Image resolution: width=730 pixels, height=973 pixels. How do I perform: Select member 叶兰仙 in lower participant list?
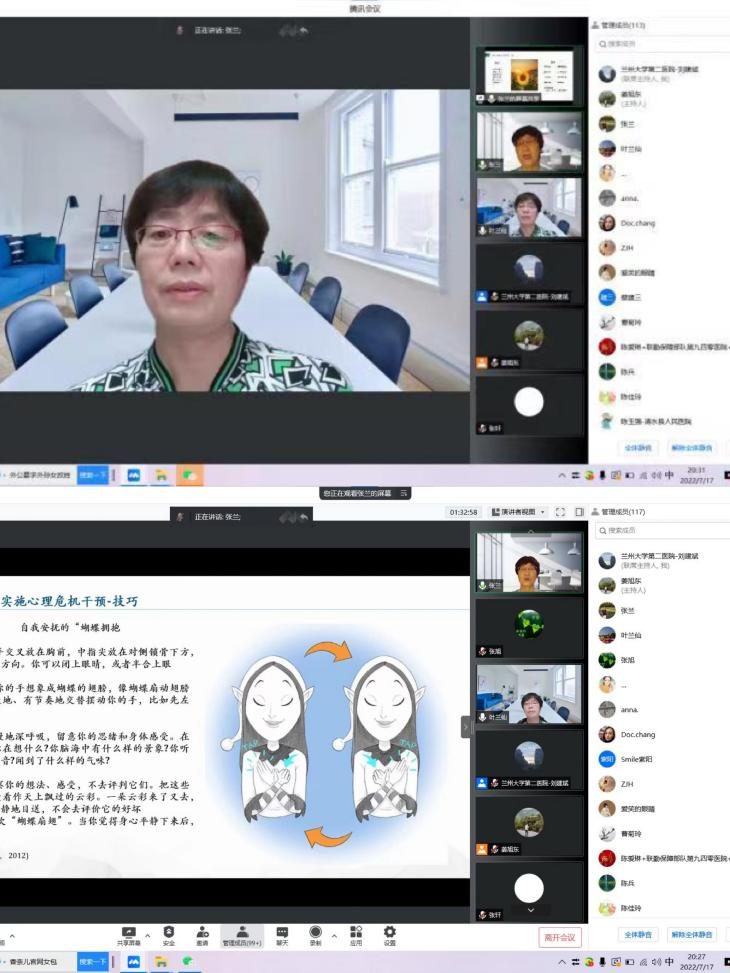click(x=629, y=634)
